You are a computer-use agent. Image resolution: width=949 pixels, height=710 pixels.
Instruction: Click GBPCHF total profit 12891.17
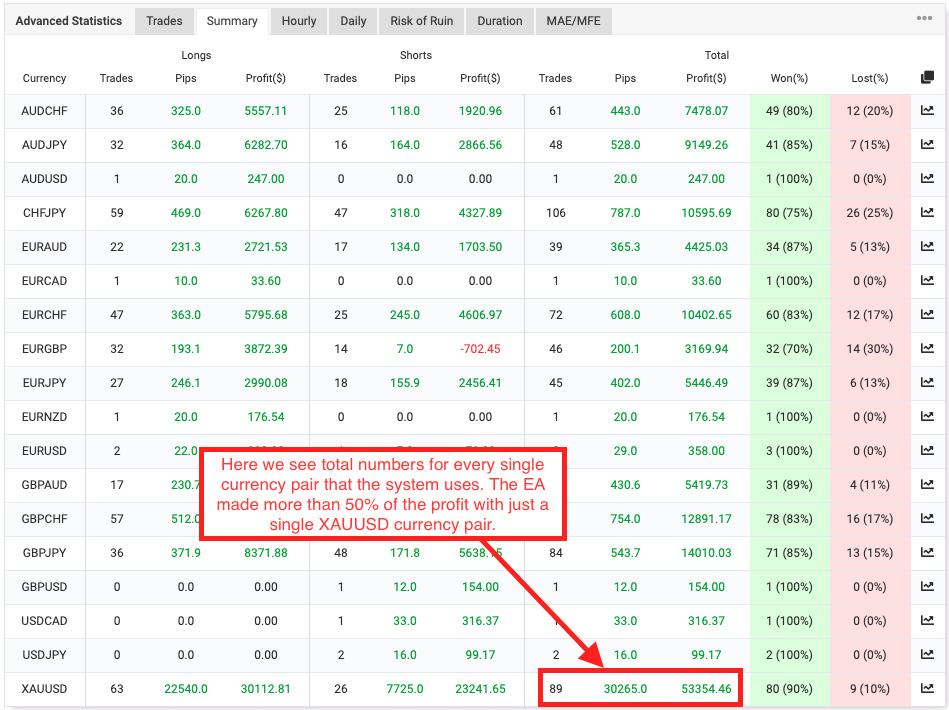(x=706, y=519)
